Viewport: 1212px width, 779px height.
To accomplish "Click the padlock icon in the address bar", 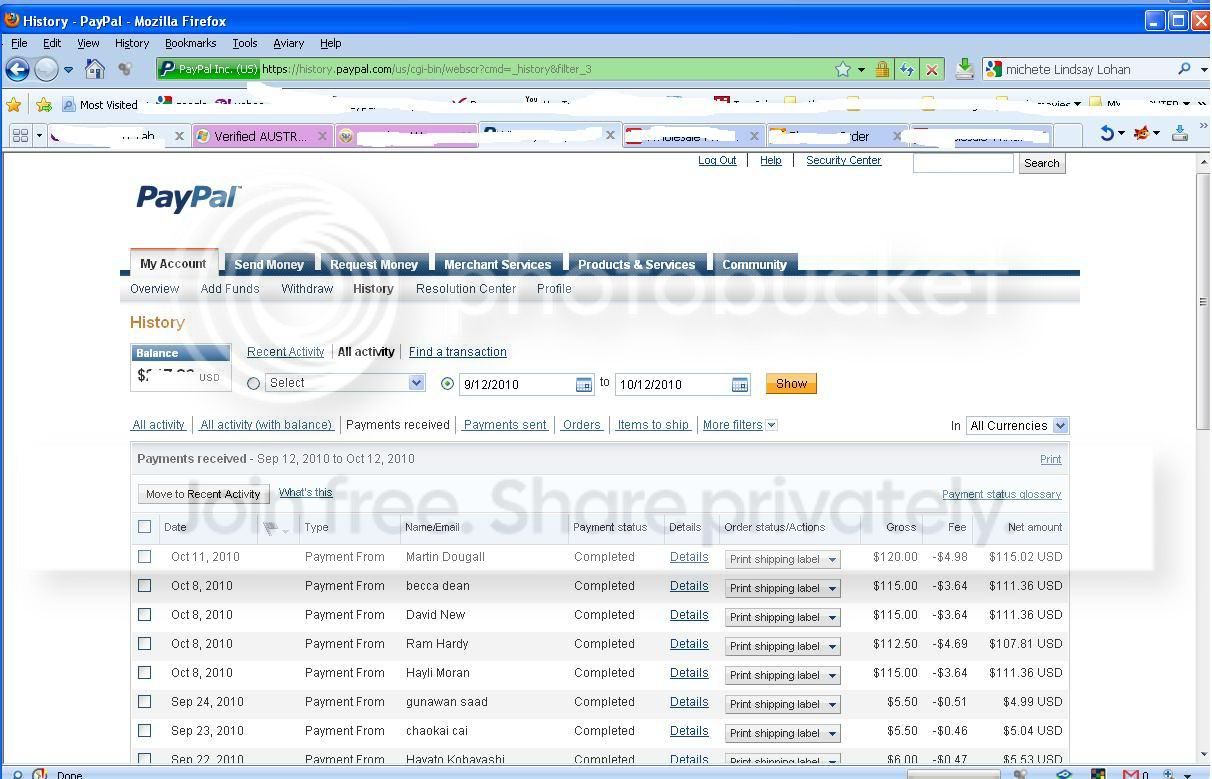I will coord(882,69).
